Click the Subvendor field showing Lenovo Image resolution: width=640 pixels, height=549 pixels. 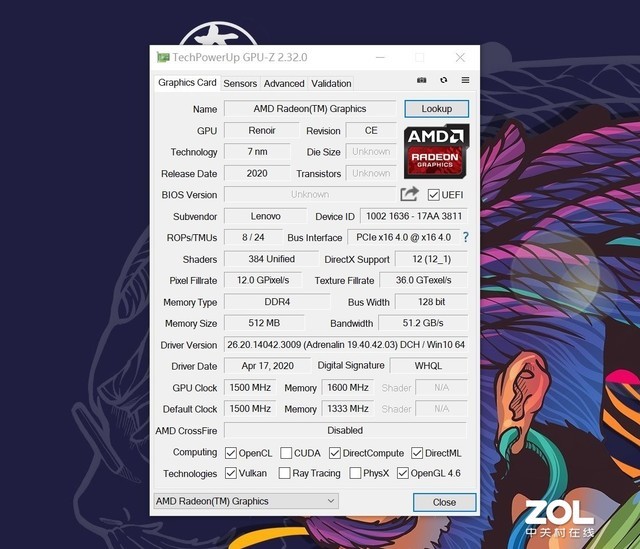coord(265,216)
